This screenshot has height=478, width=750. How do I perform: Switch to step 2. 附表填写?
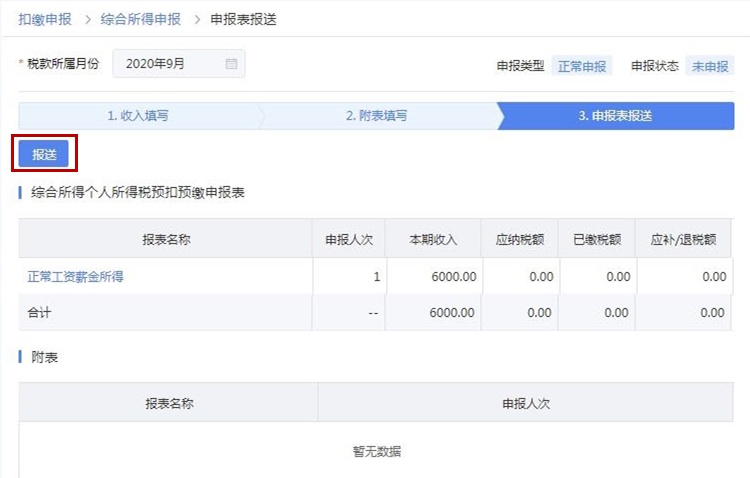click(x=377, y=116)
